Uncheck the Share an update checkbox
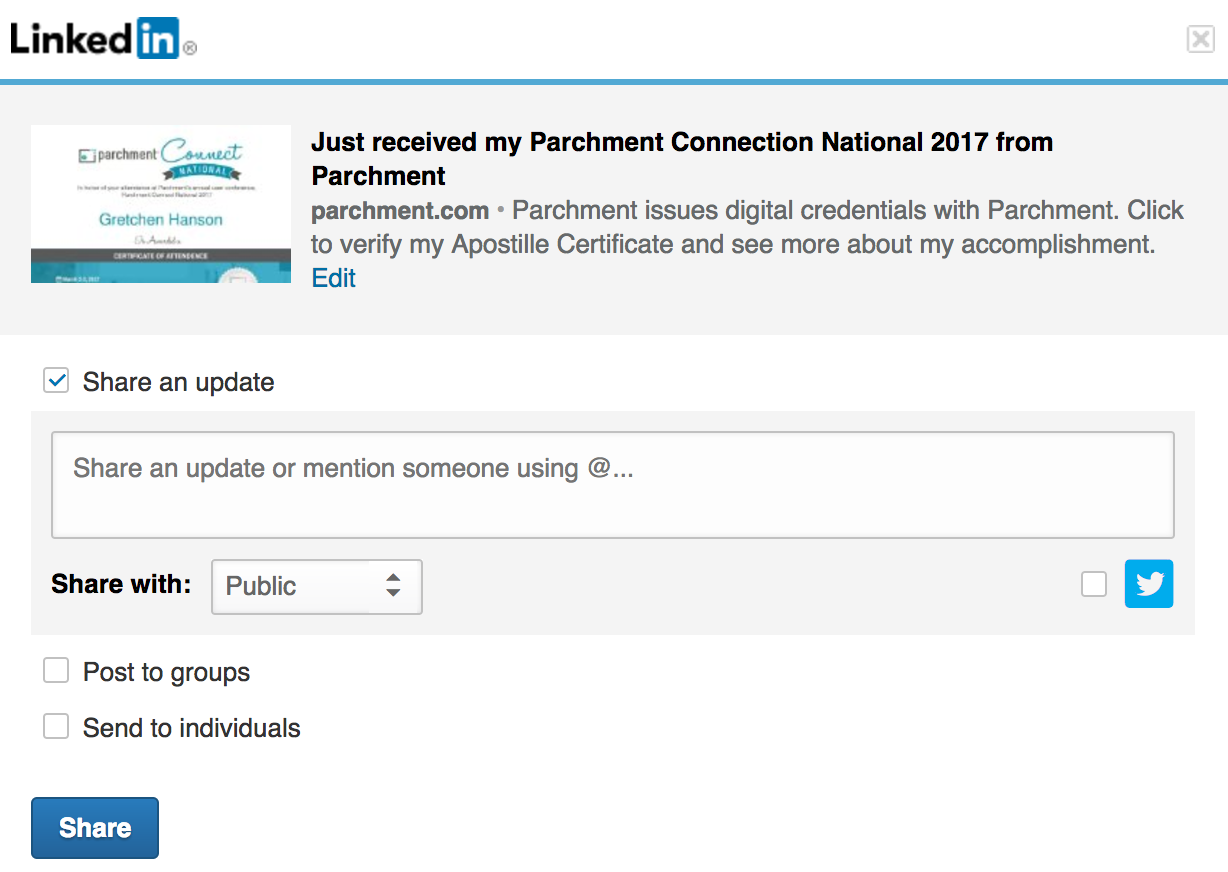 pyautogui.click(x=56, y=381)
